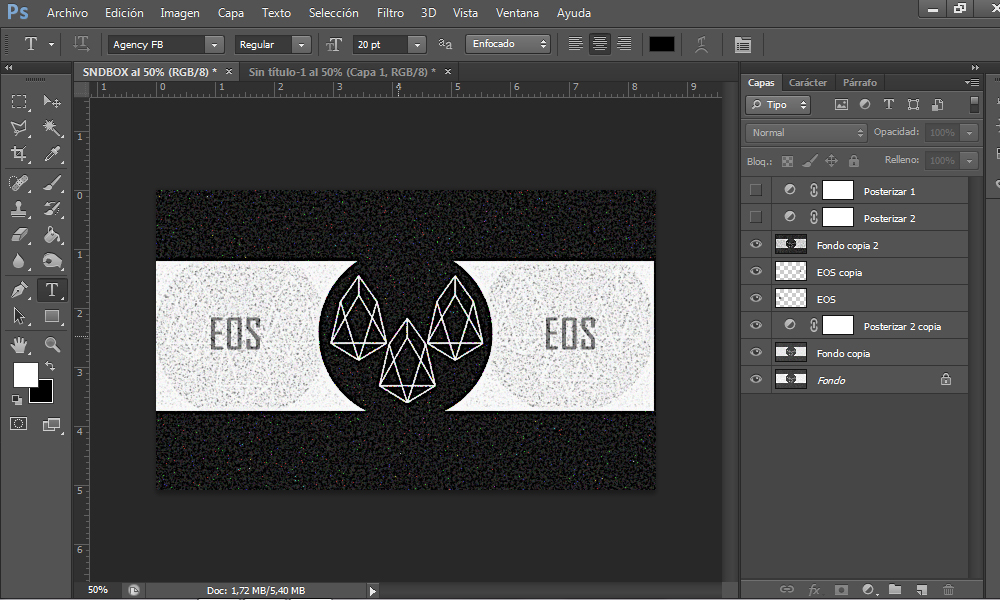Align text right

click(x=624, y=44)
